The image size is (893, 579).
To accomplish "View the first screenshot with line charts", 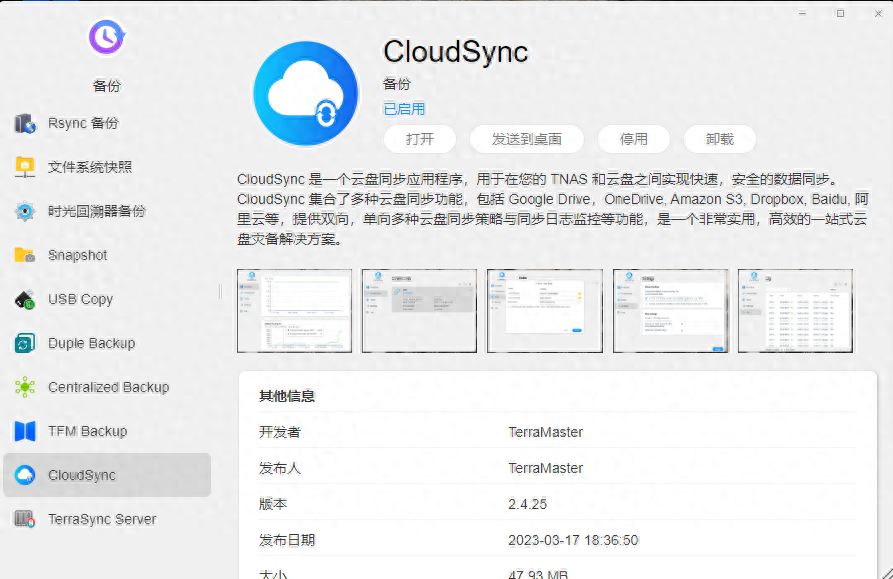I will click(294, 311).
